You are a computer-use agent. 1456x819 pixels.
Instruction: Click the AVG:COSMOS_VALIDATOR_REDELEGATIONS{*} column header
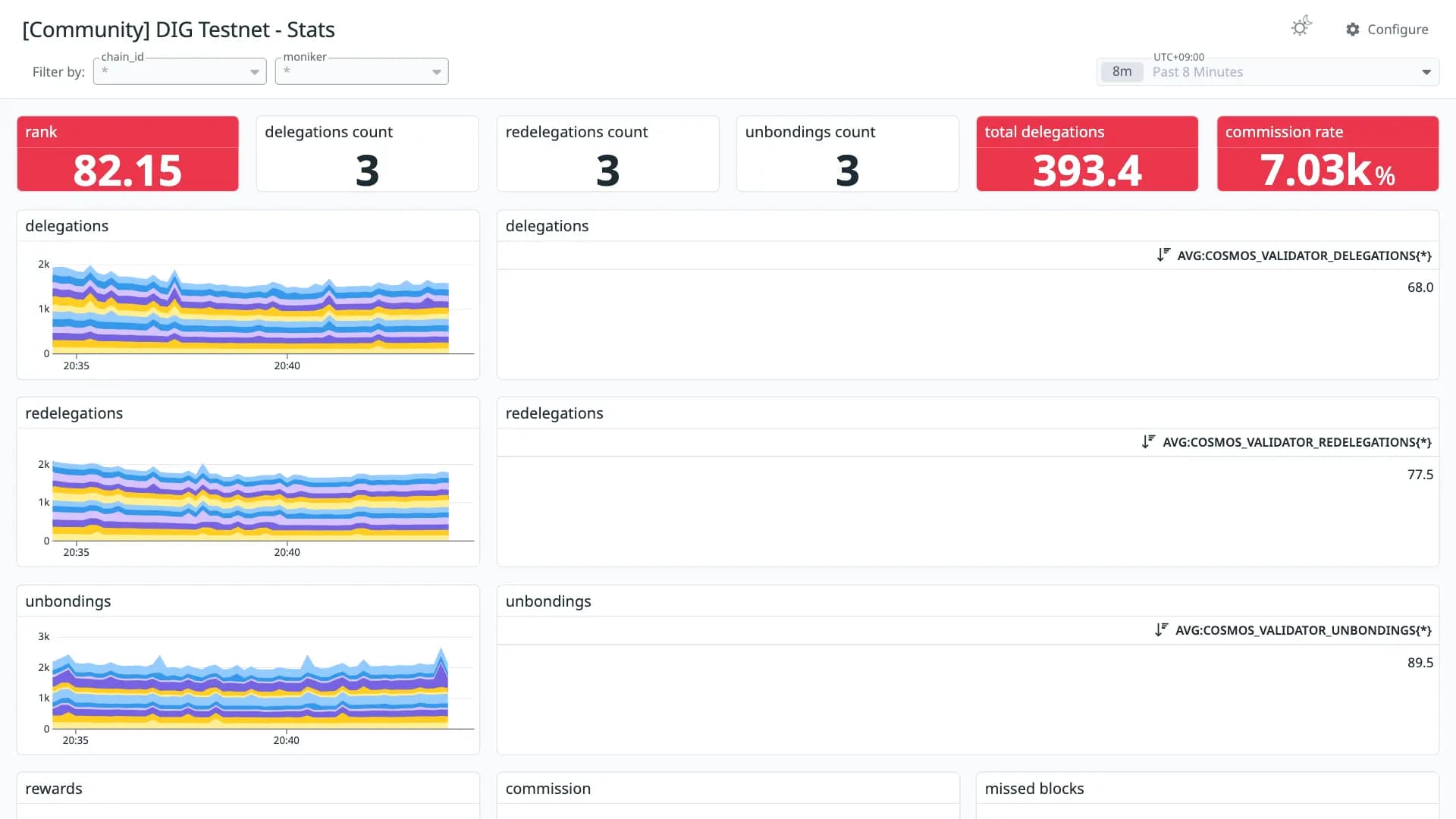coord(1297,442)
